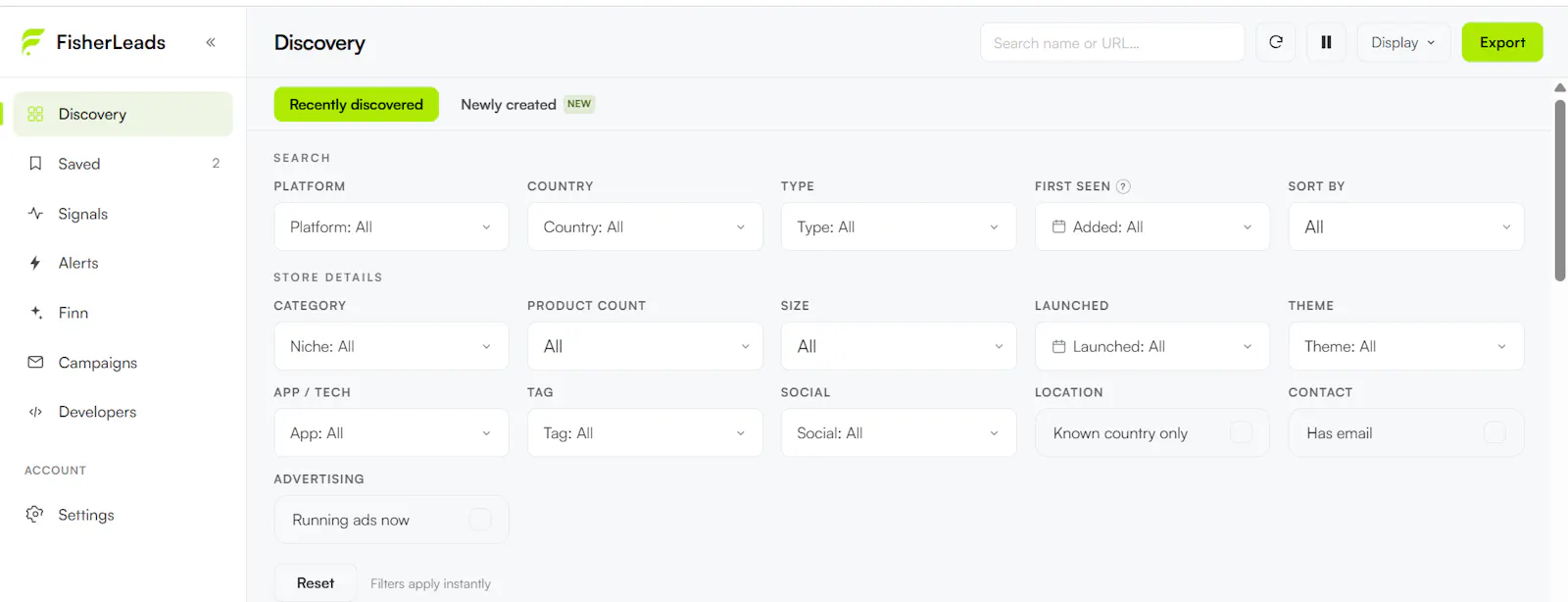Focus the Search name or URL field

click(1112, 42)
